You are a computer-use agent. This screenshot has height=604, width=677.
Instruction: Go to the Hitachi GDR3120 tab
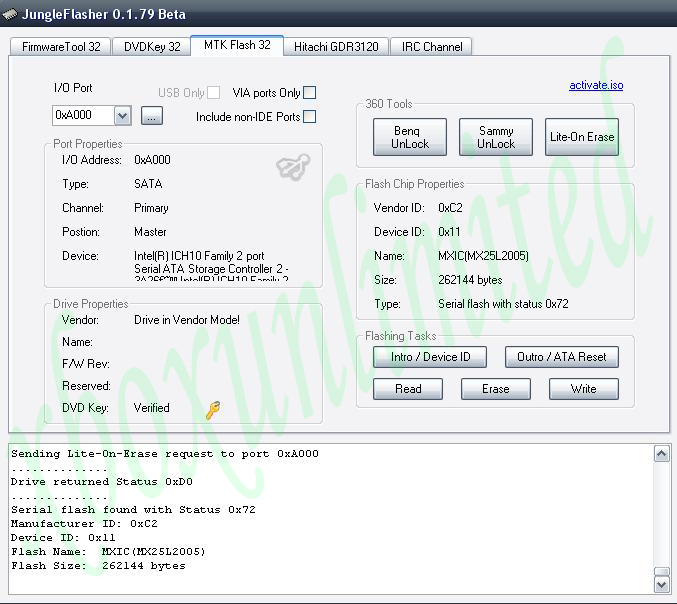click(336, 47)
